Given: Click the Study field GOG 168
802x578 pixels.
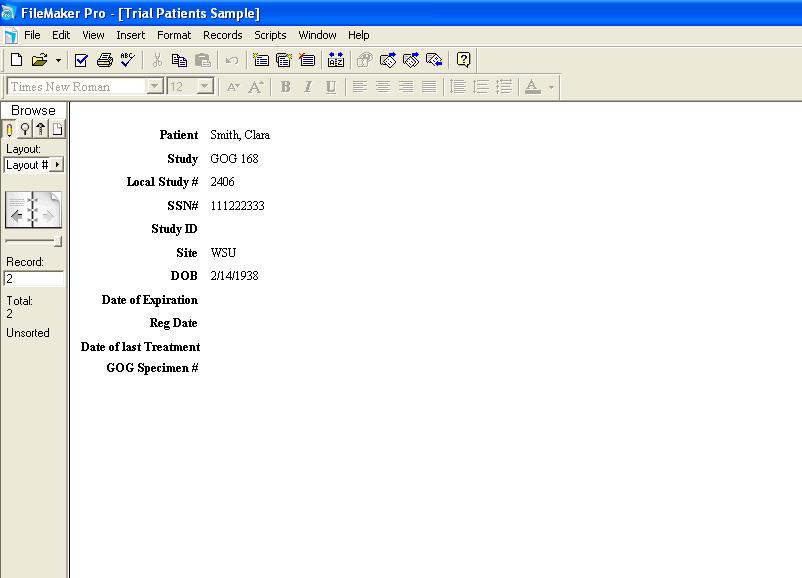Looking at the screenshot, I should 234,159.
